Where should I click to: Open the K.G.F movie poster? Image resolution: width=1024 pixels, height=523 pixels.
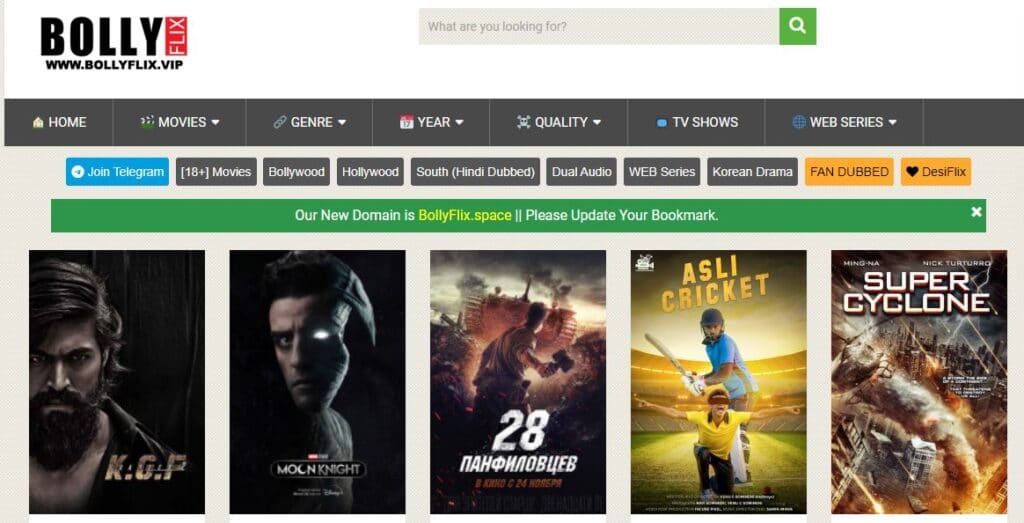click(117, 381)
